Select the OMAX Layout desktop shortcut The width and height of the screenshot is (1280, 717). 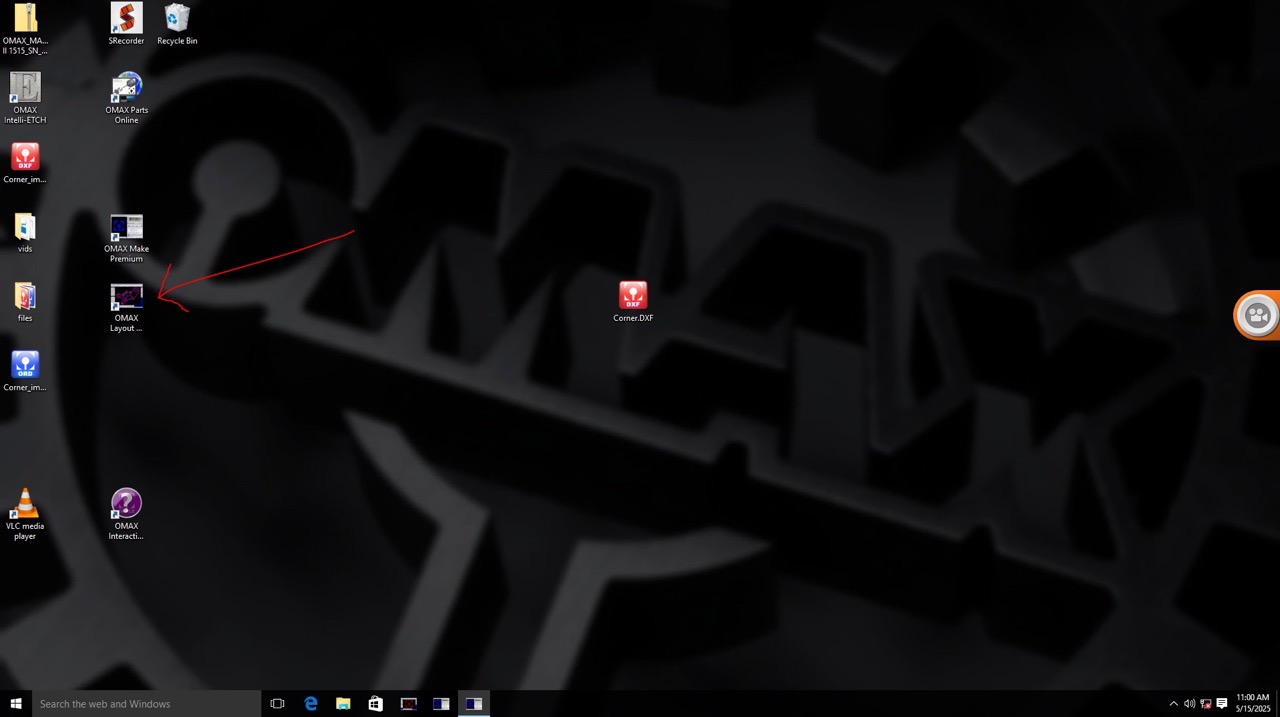click(x=126, y=307)
